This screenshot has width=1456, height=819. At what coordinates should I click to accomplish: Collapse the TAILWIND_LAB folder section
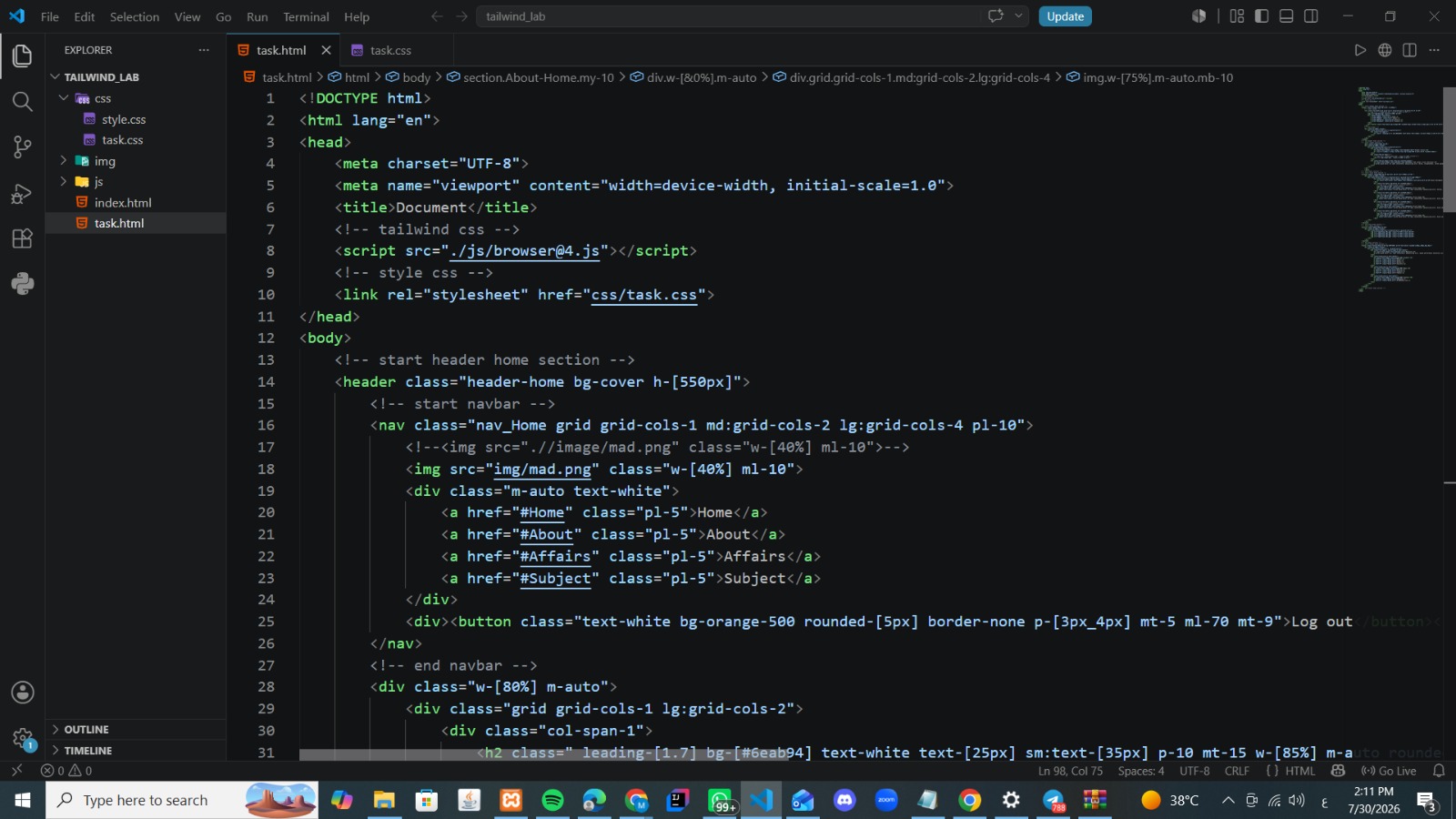(101, 77)
